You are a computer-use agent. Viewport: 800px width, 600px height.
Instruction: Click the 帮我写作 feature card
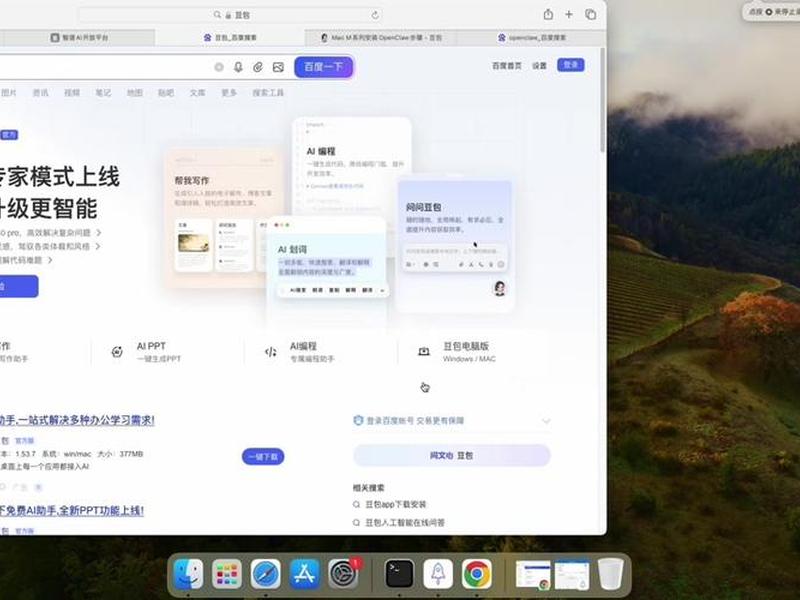[224, 218]
